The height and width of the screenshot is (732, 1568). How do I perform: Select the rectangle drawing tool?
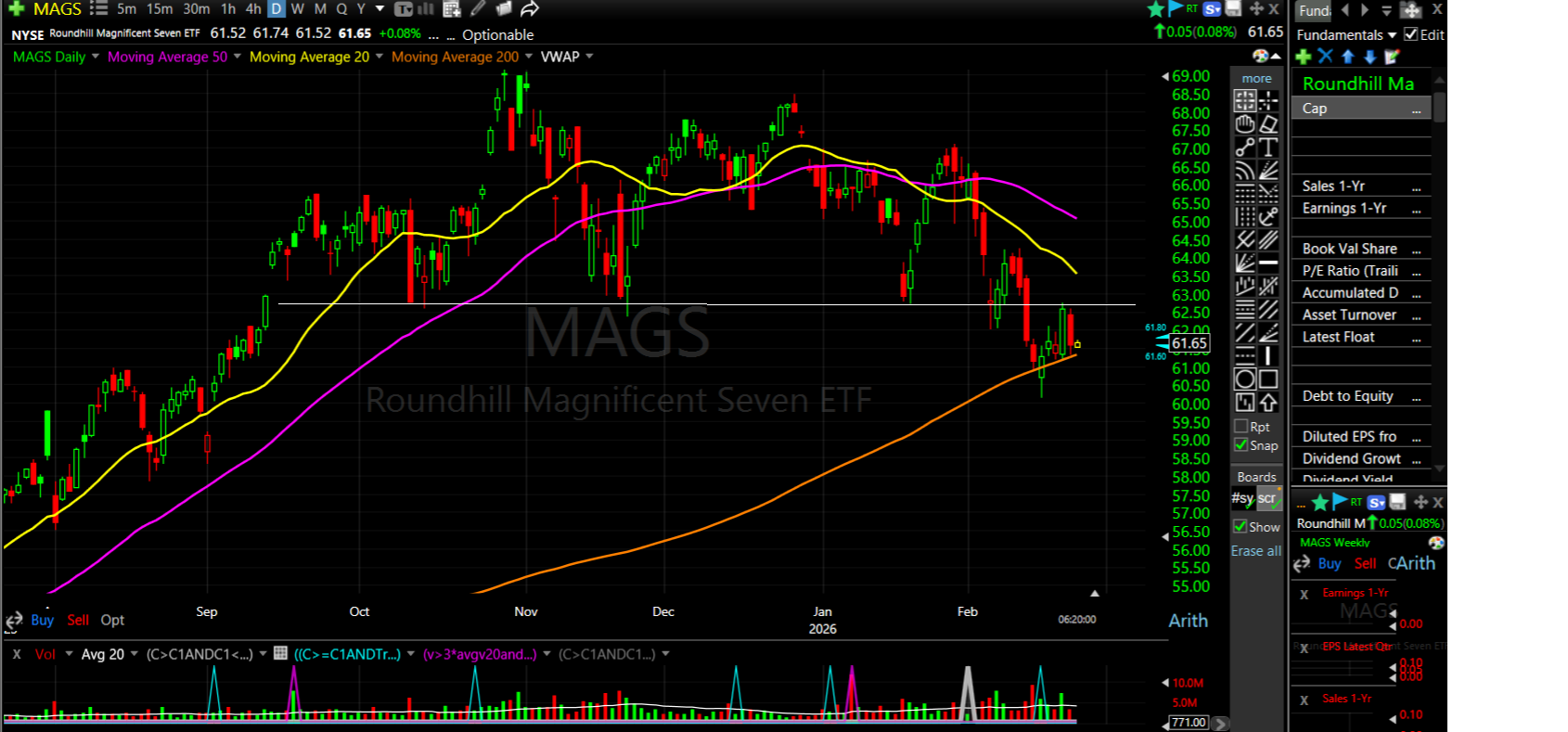[1268, 379]
